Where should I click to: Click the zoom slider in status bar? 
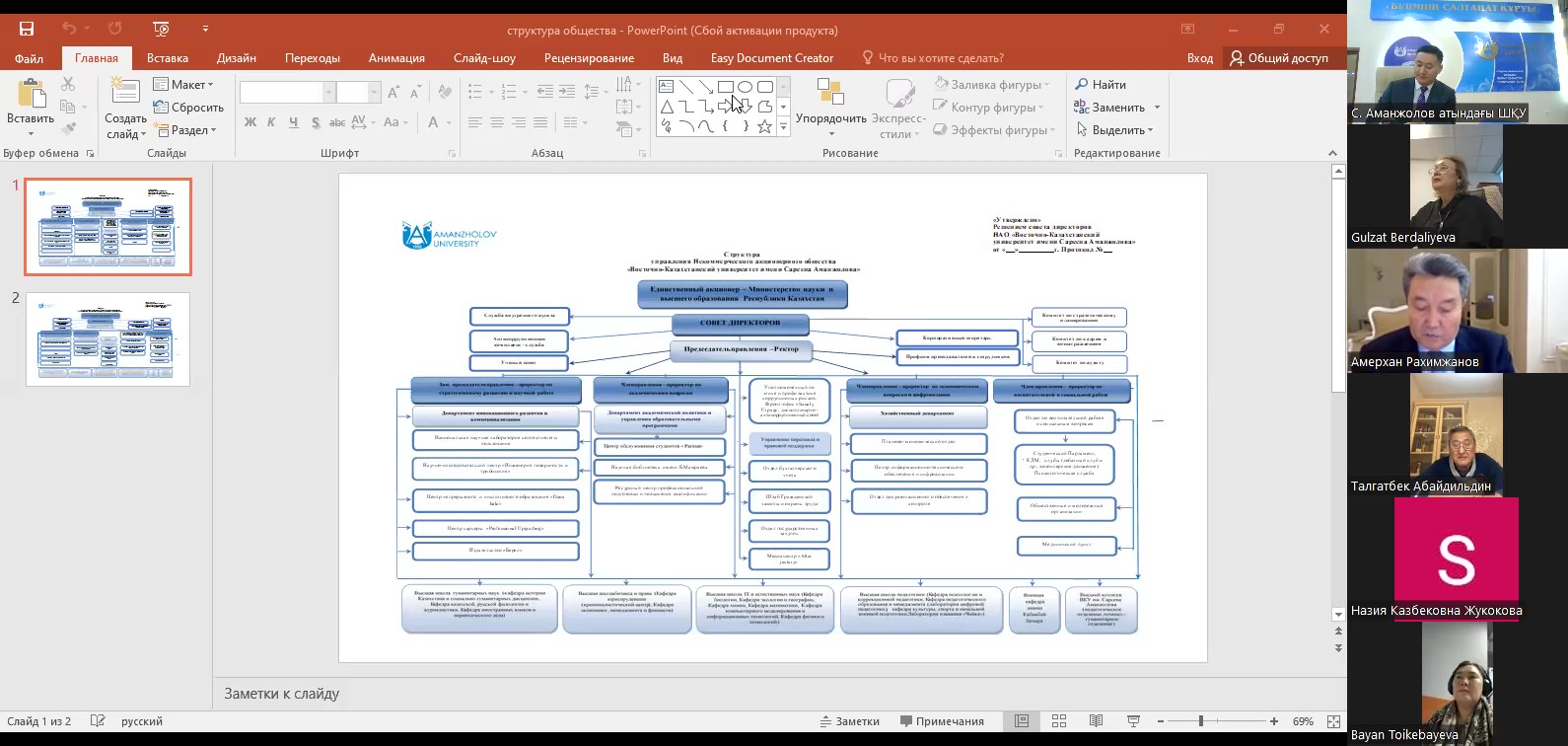click(1200, 721)
